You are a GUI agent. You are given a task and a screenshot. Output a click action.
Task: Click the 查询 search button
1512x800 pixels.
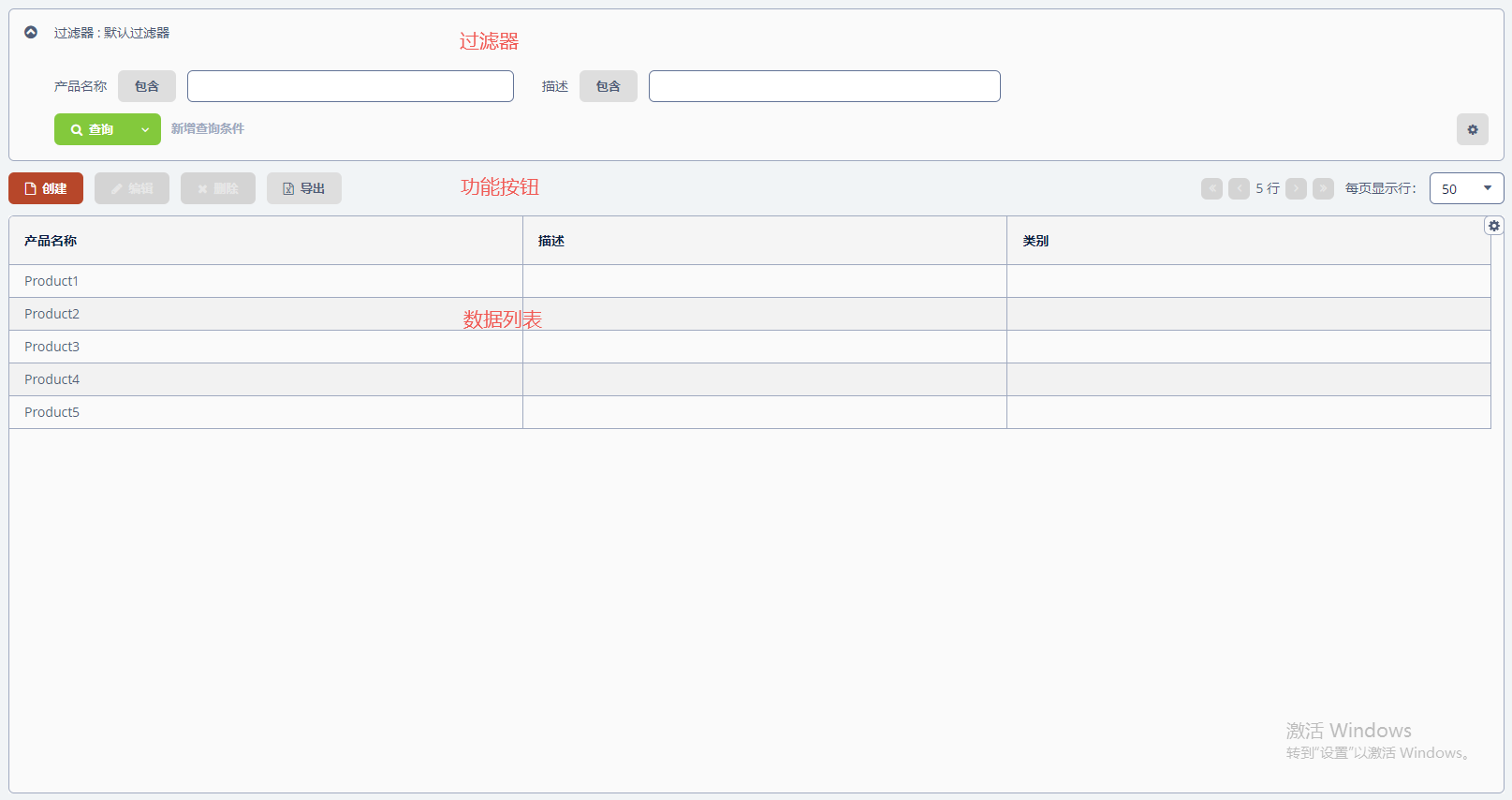(93, 129)
